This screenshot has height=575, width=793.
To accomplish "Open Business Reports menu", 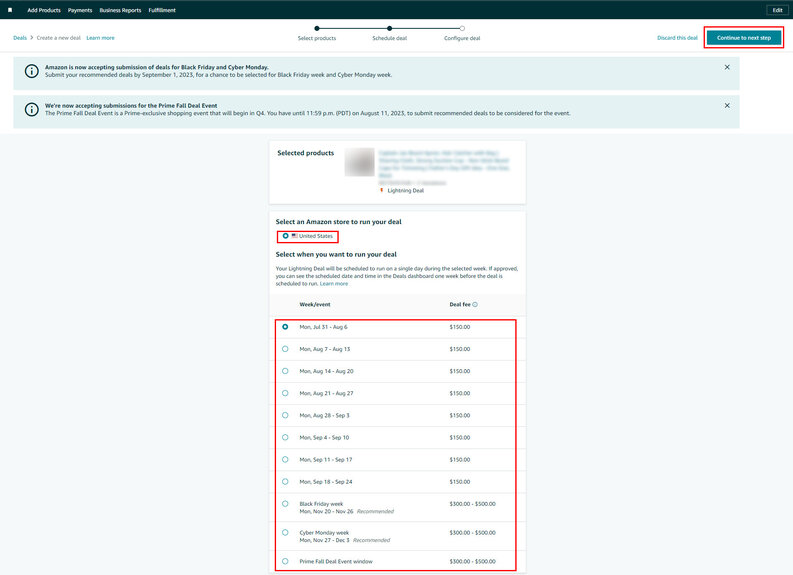I will point(120,10).
